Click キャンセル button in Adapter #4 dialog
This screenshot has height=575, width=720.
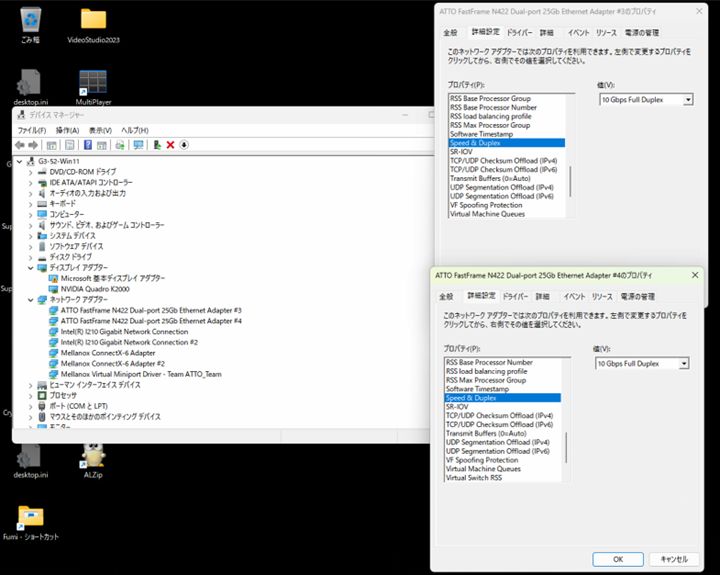(668, 559)
